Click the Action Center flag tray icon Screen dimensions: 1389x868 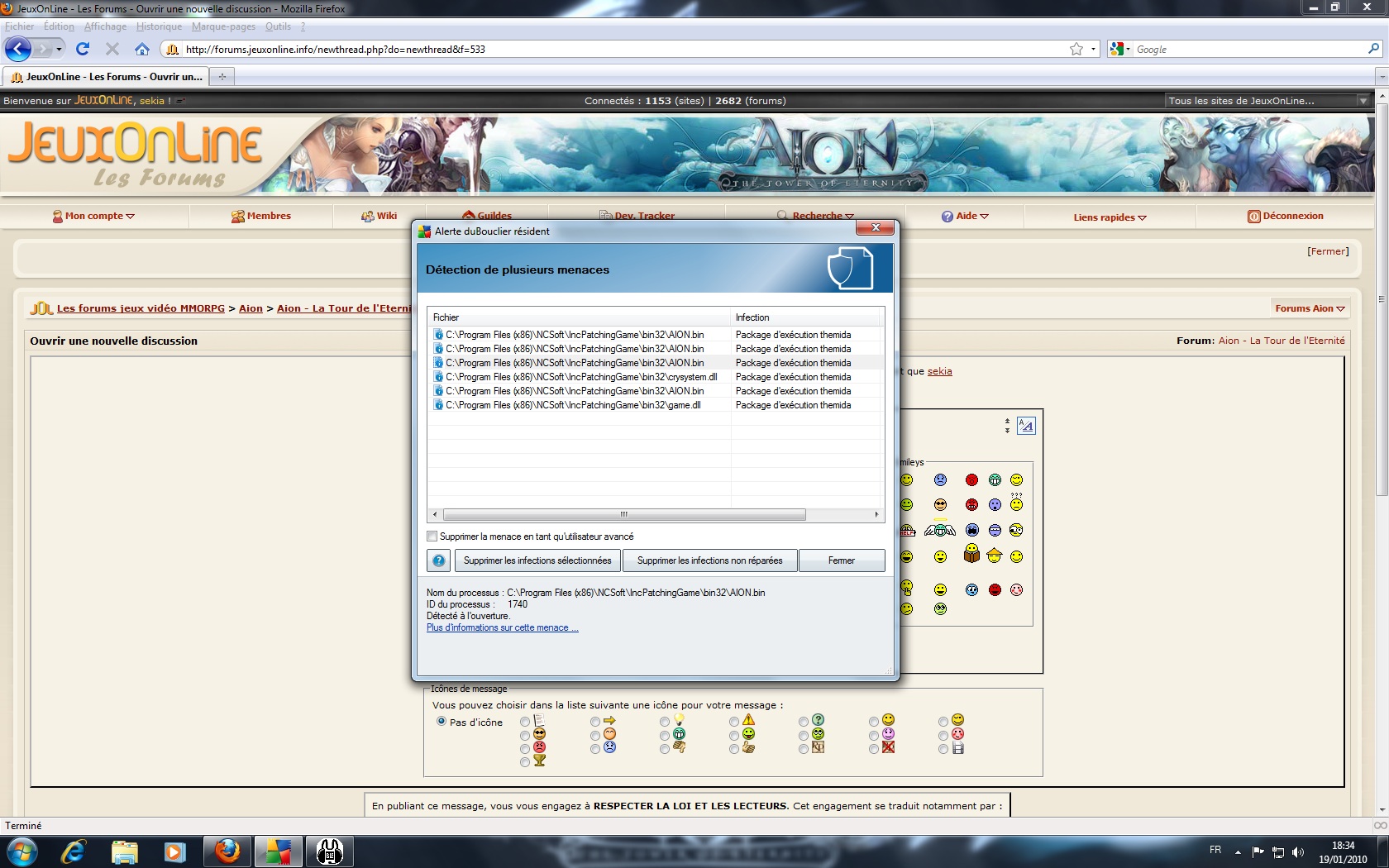(1258, 852)
